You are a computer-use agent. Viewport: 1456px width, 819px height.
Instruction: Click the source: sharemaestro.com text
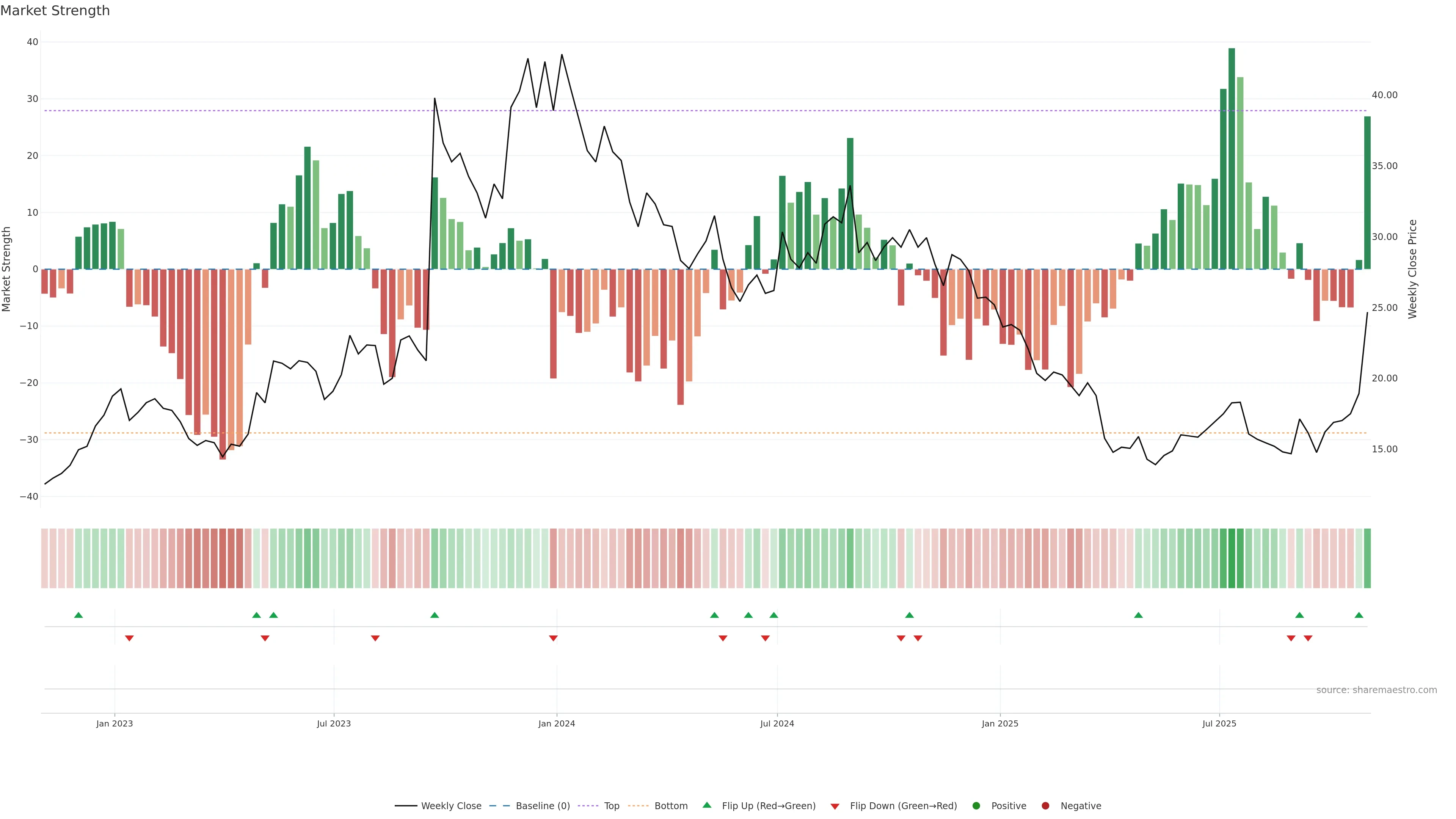pyautogui.click(x=1376, y=690)
